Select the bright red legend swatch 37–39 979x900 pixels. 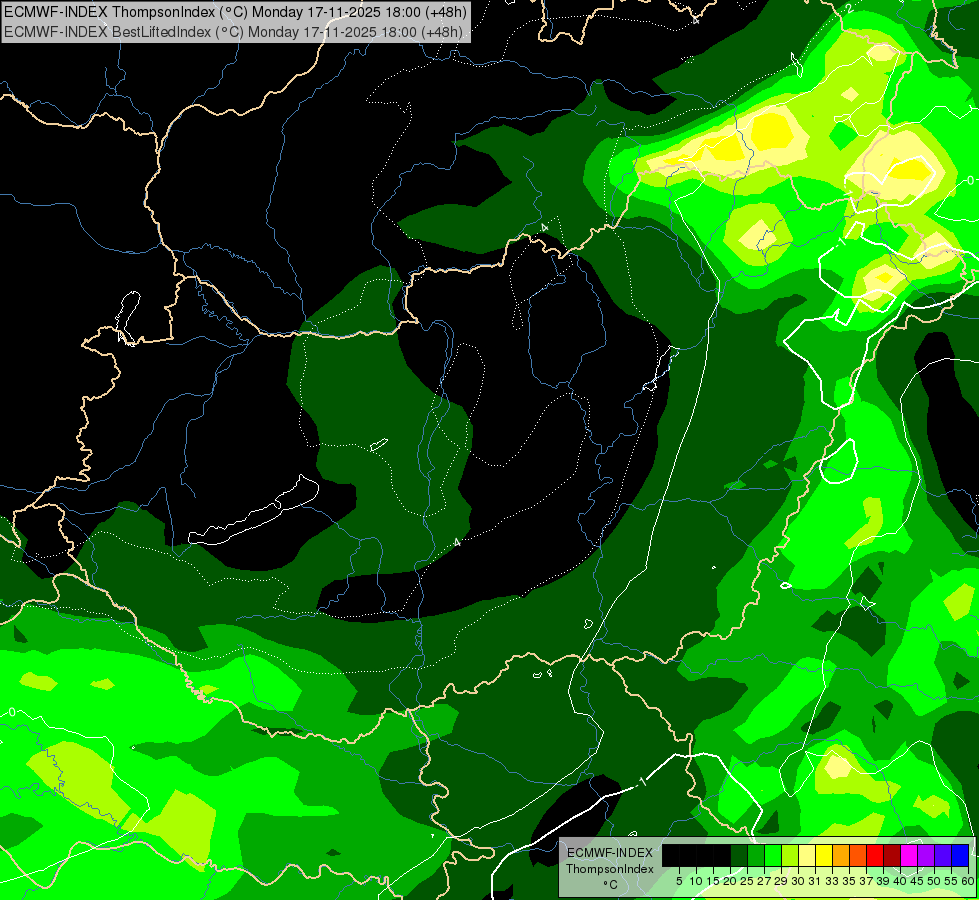(875, 855)
